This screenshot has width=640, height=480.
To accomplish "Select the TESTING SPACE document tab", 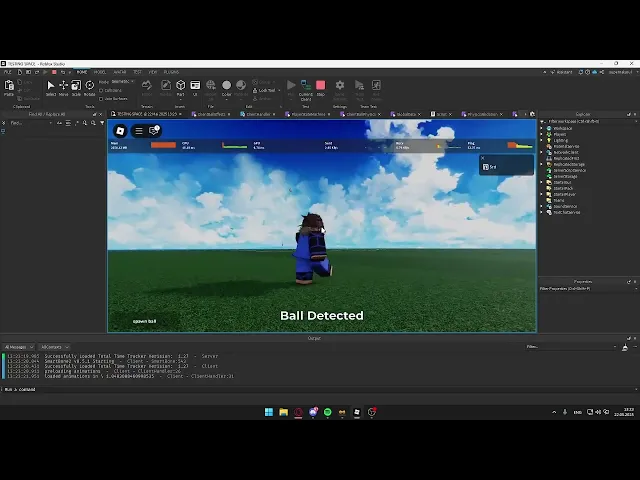I will click(x=146, y=114).
